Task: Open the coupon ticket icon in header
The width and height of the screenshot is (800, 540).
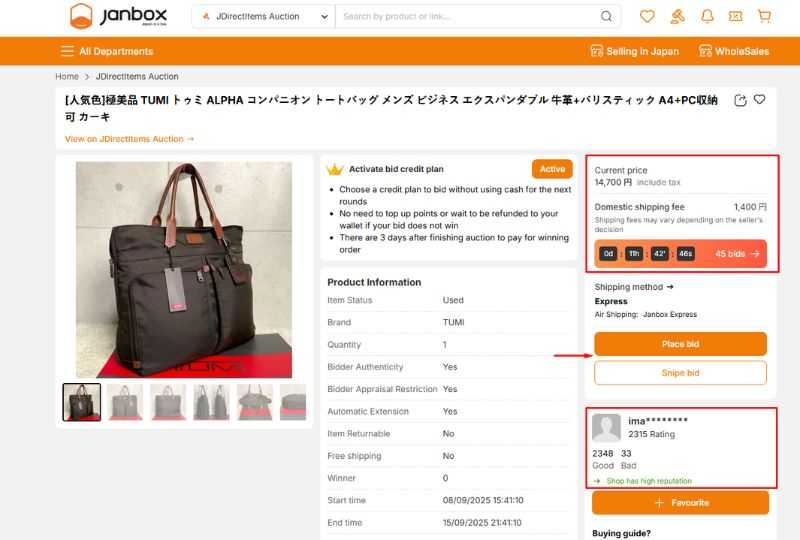Action: pyautogui.click(x=735, y=16)
